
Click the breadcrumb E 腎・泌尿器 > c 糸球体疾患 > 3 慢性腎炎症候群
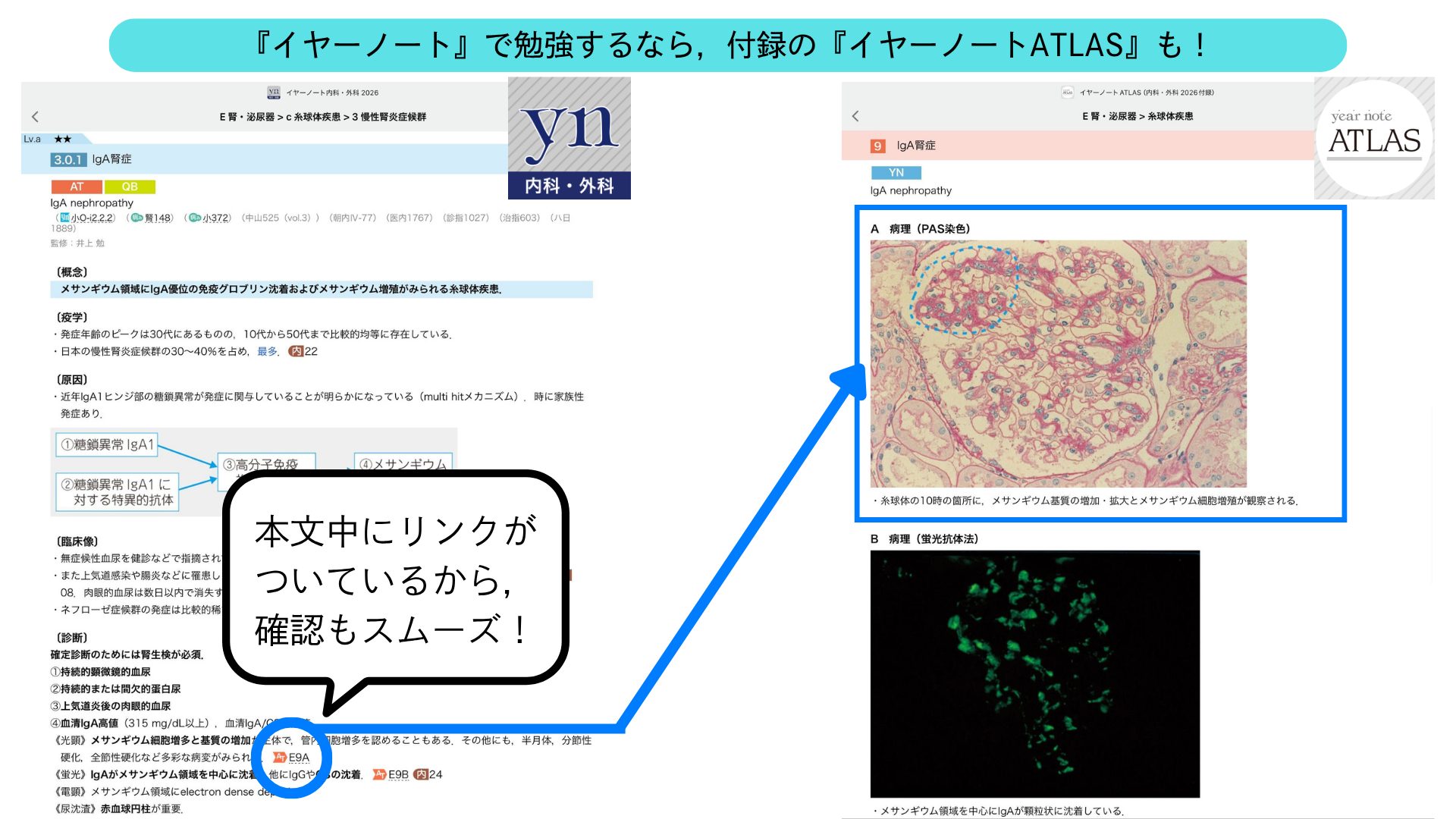coord(323,117)
